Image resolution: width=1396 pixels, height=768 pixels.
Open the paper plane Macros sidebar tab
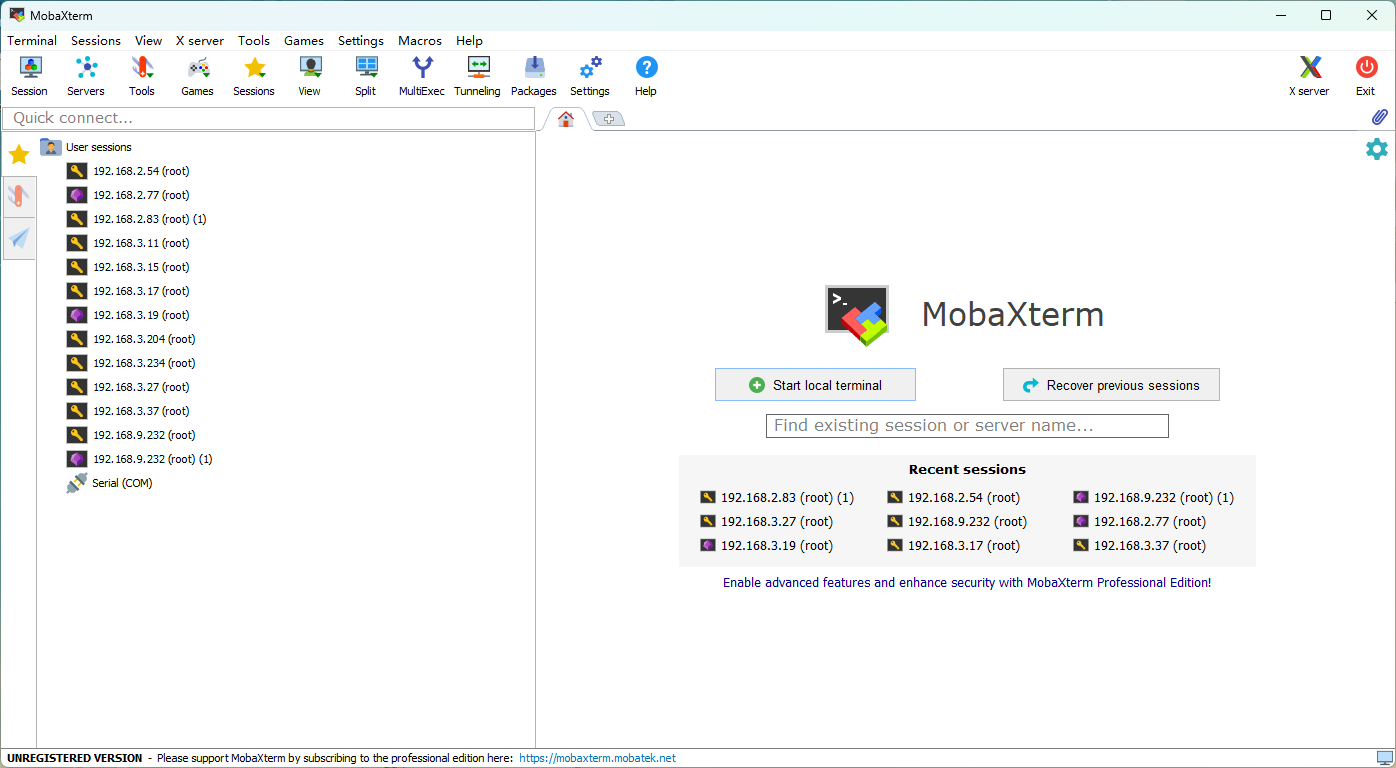pyautogui.click(x=19, y=238)
